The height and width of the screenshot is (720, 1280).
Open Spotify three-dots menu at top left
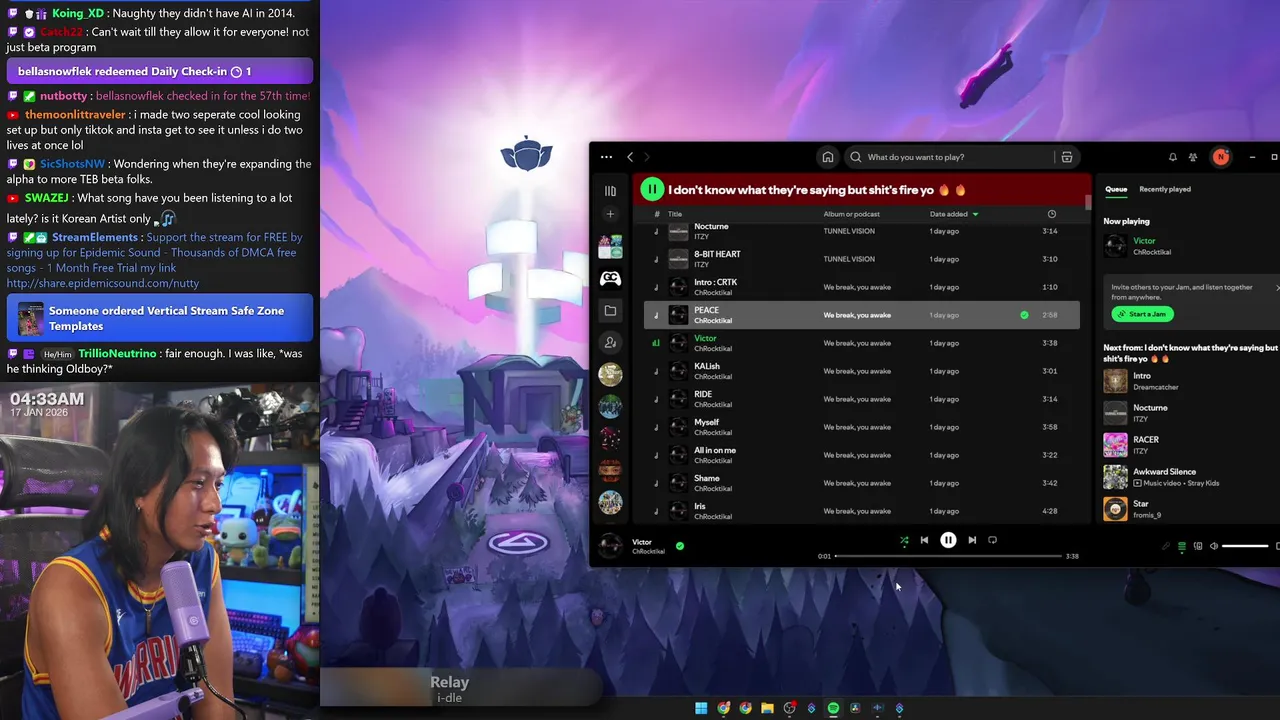tap(606, 157)
